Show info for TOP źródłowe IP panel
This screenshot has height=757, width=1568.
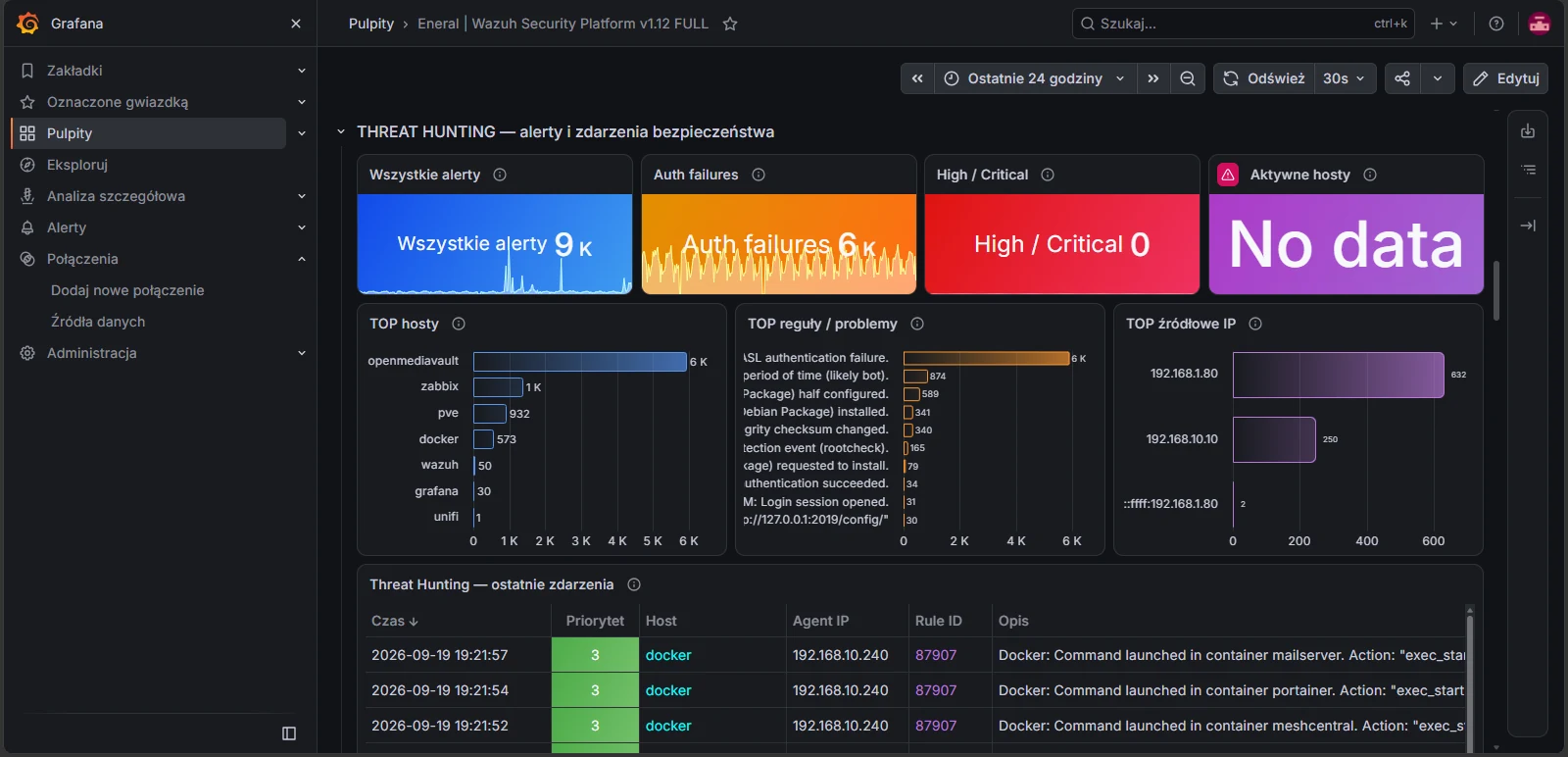point(1255,324)
